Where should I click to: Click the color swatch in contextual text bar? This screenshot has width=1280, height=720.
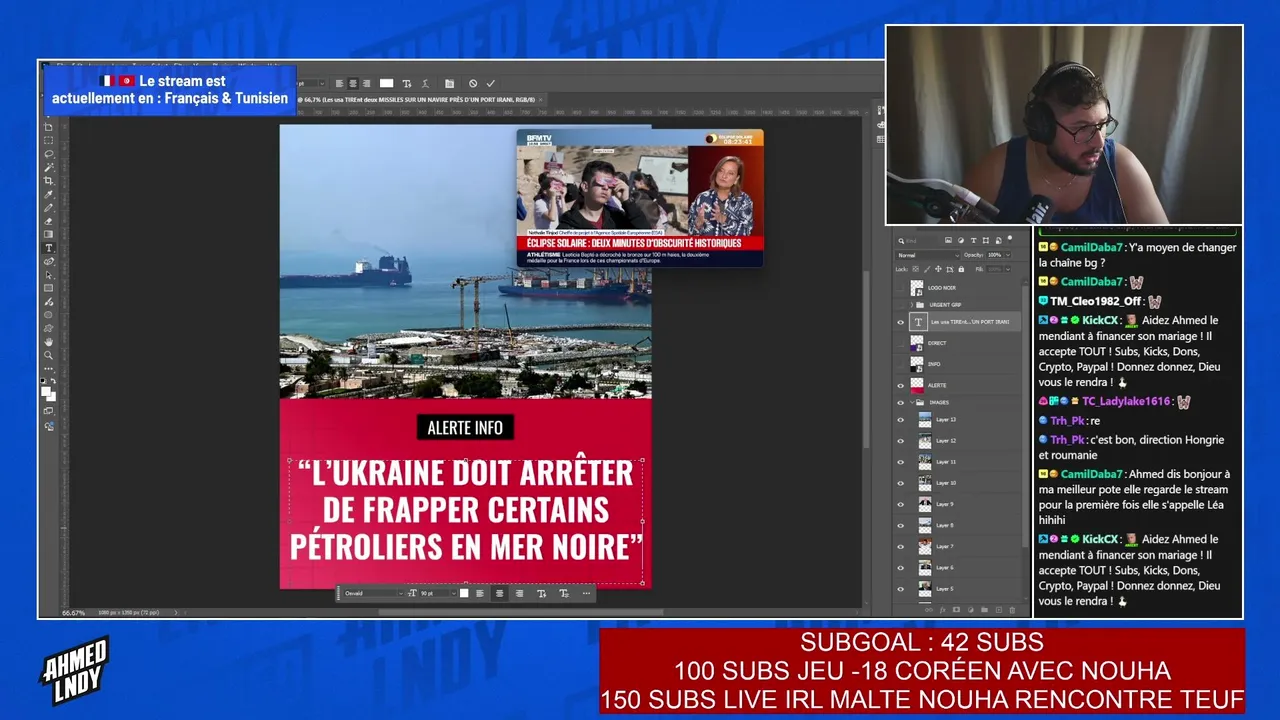pos(464,593)
